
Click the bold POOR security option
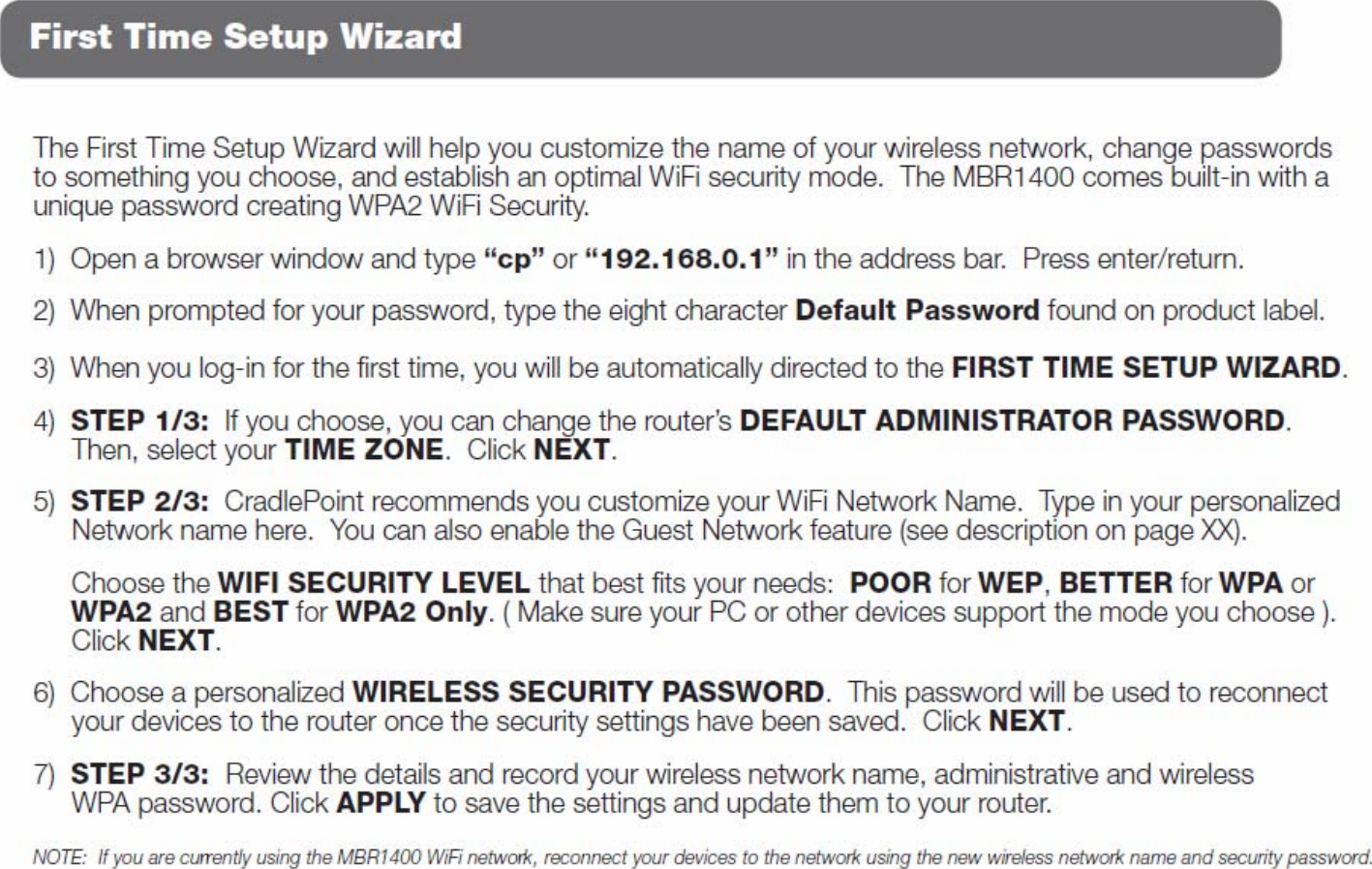(891, 583)
